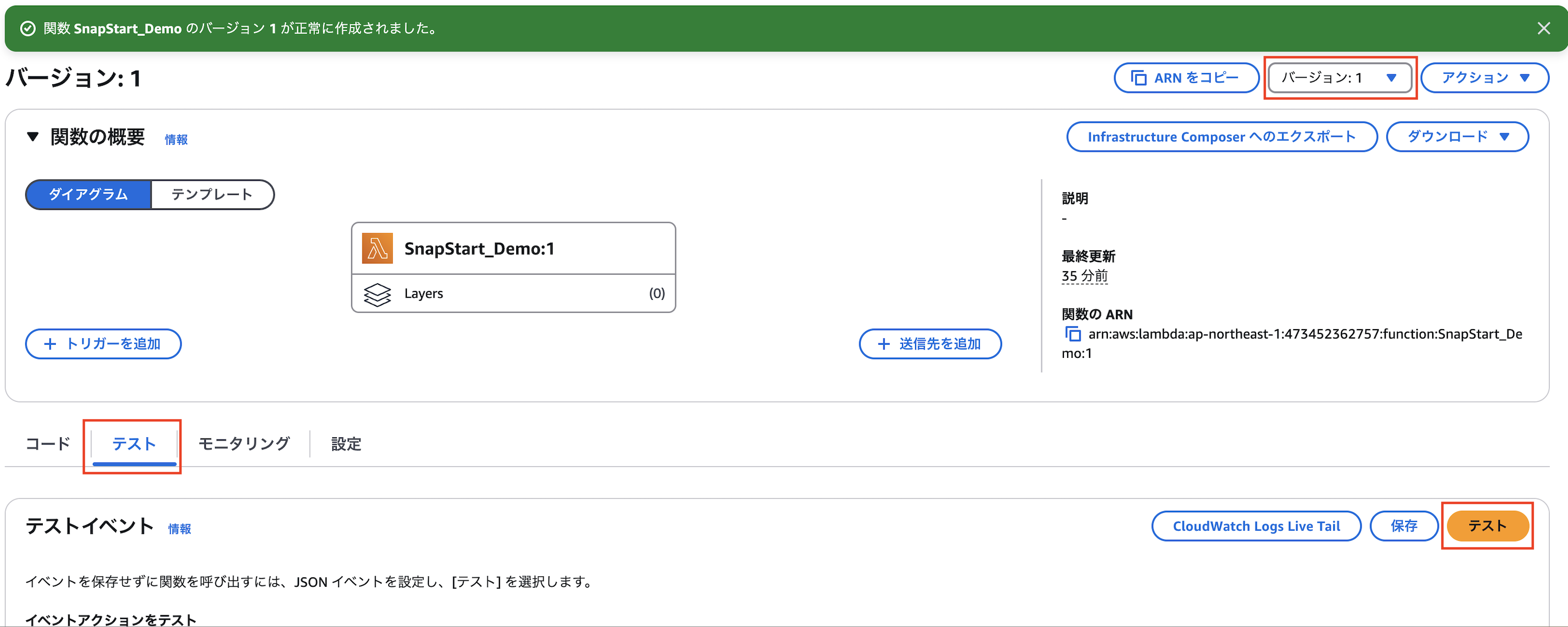This screenshot has width=1568, height=627.
Task: Open the 設定 tab
Action: pos(345,444)
